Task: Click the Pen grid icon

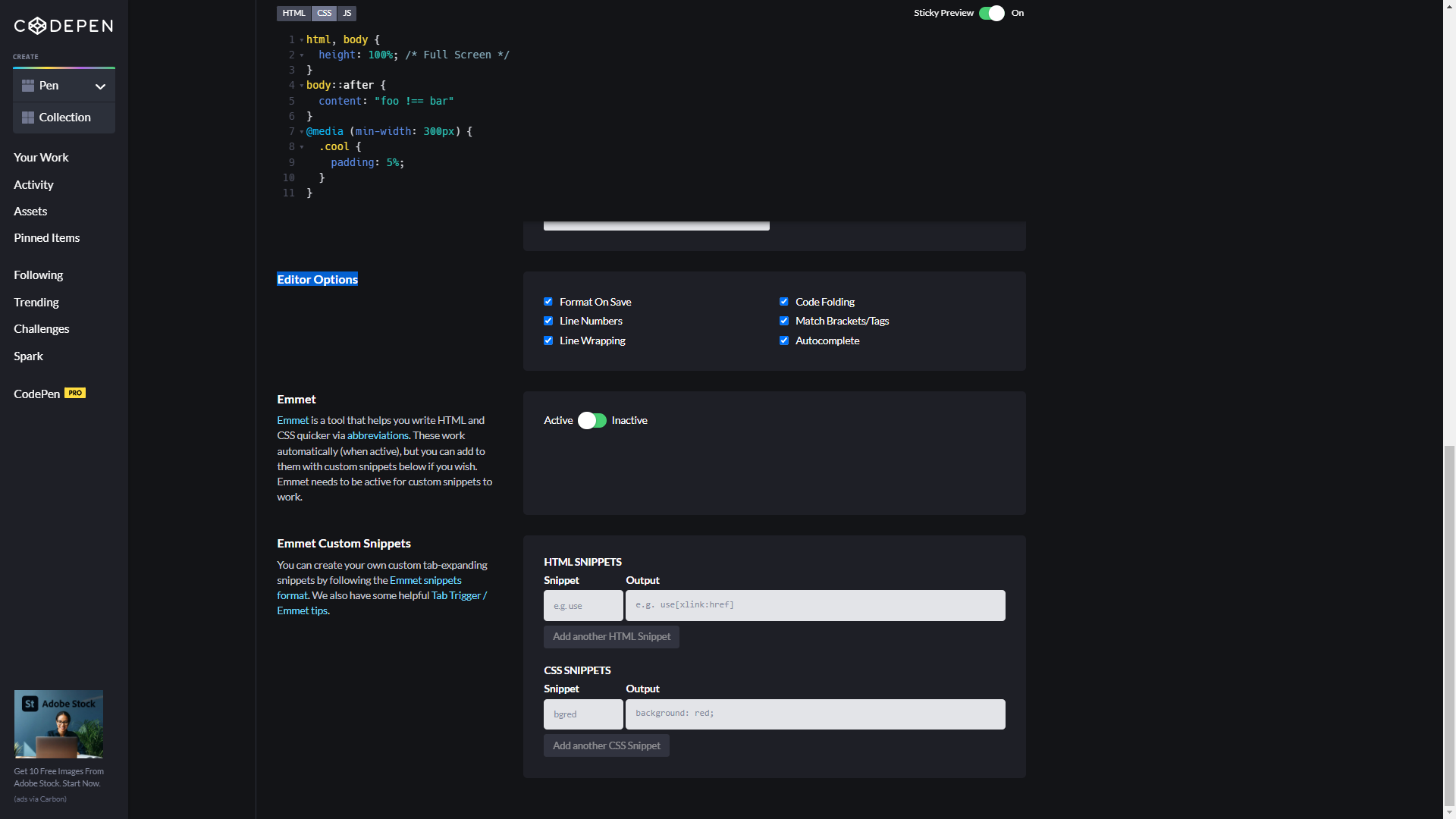Action: (28, 86)
